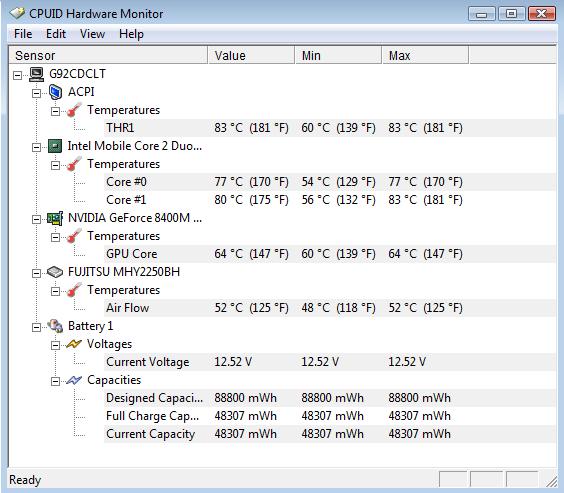
Task: Select the G92CDCLT computer icon
Action: click(36, 74)
